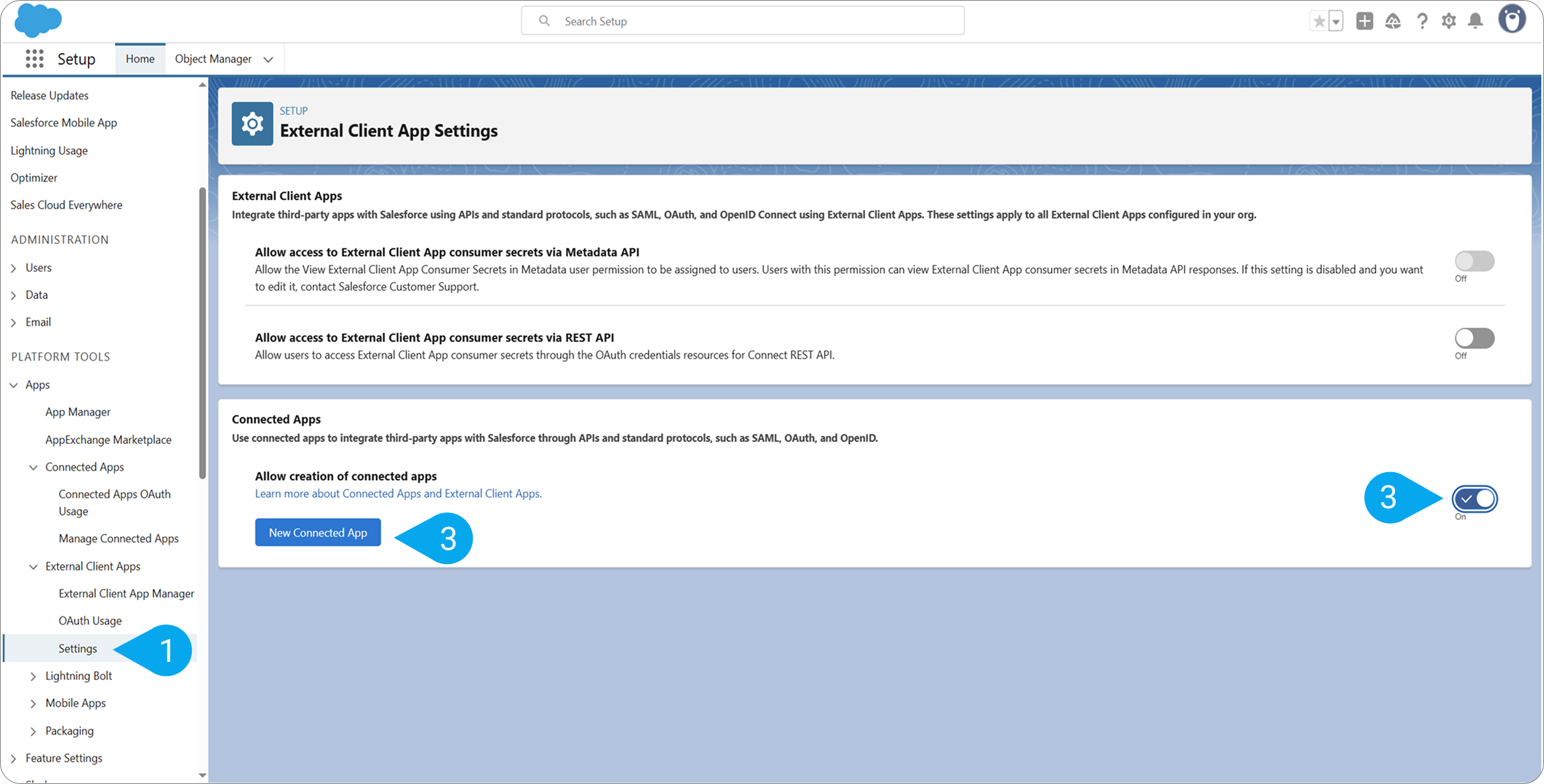Collapse the Connected Apps tree section

pos(34,467)
